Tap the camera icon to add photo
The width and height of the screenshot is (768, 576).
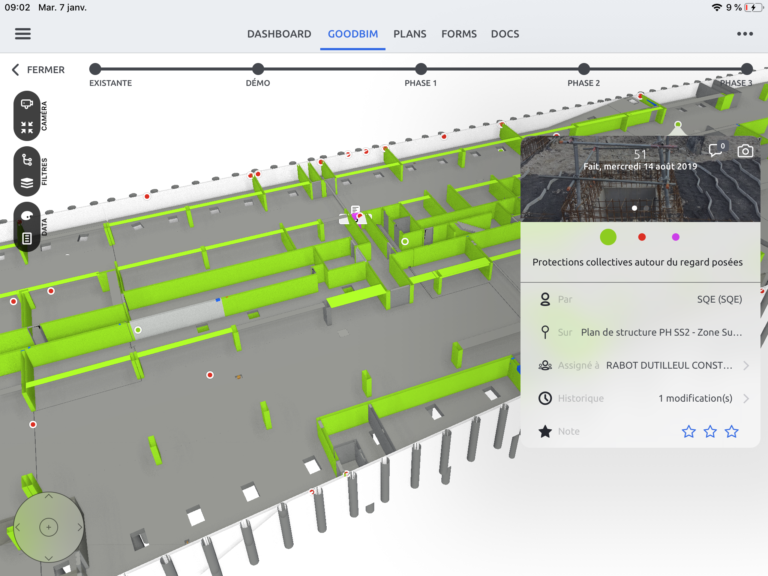pyautogui.click(x=745, y=150)
